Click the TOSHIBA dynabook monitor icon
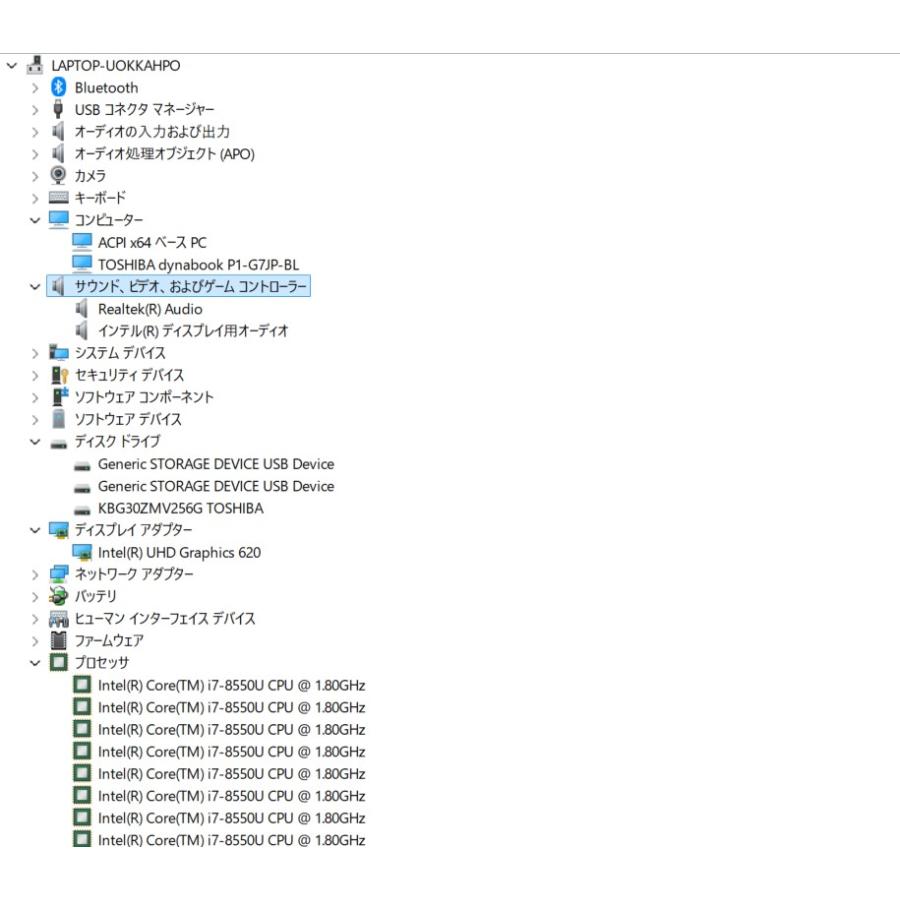This screenshot has width=900, height=900. (82, 263)
